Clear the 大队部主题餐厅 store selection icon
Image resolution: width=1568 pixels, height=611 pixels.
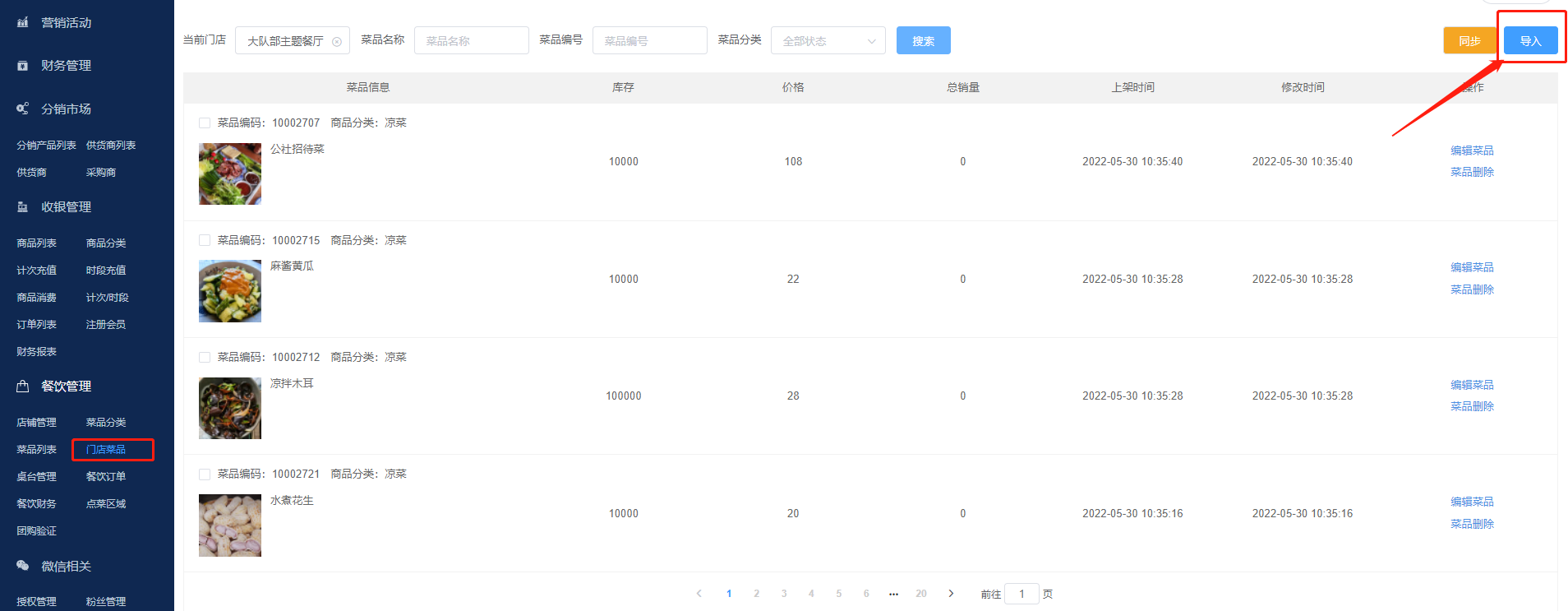[x=337, y=41]
